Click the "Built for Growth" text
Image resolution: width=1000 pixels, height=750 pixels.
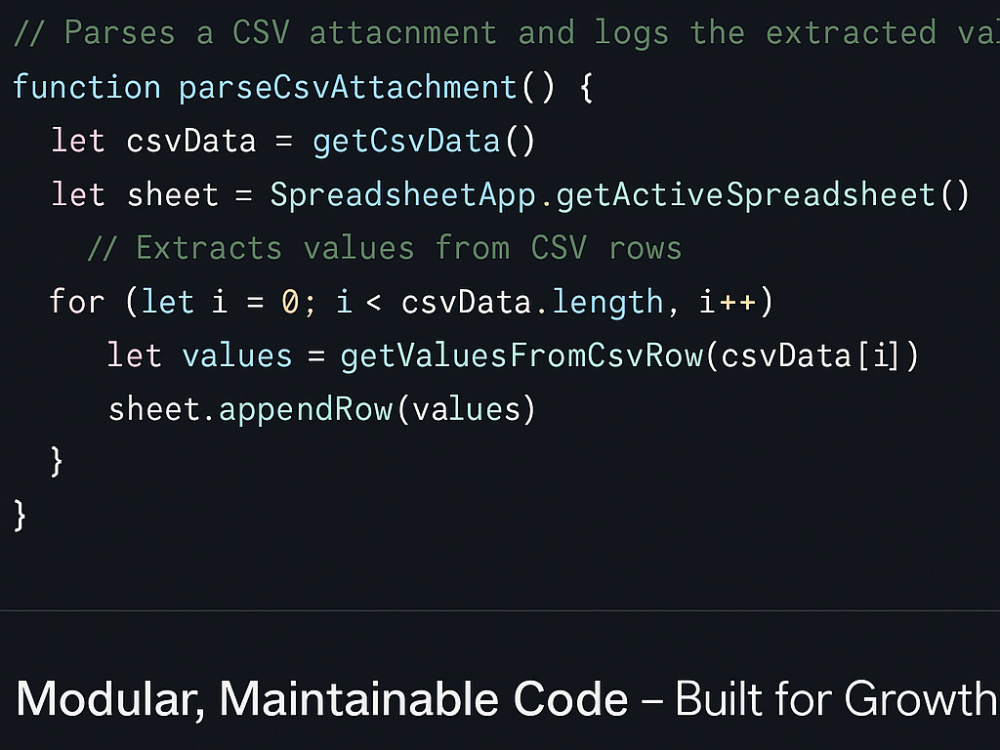[x=837, y=699]
